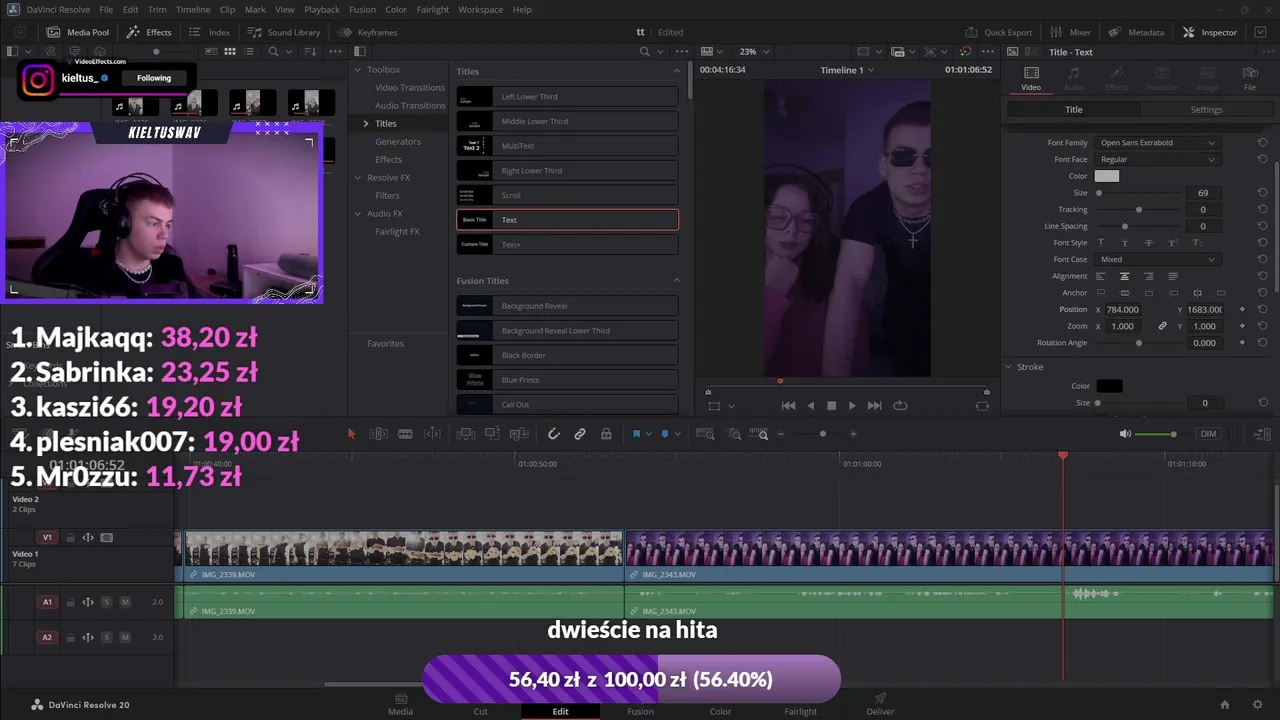The width and height of the screenshot is (1280, 720).
Task: Toggle Position Lock padlock in toolbar
Action: coord(606,434)
